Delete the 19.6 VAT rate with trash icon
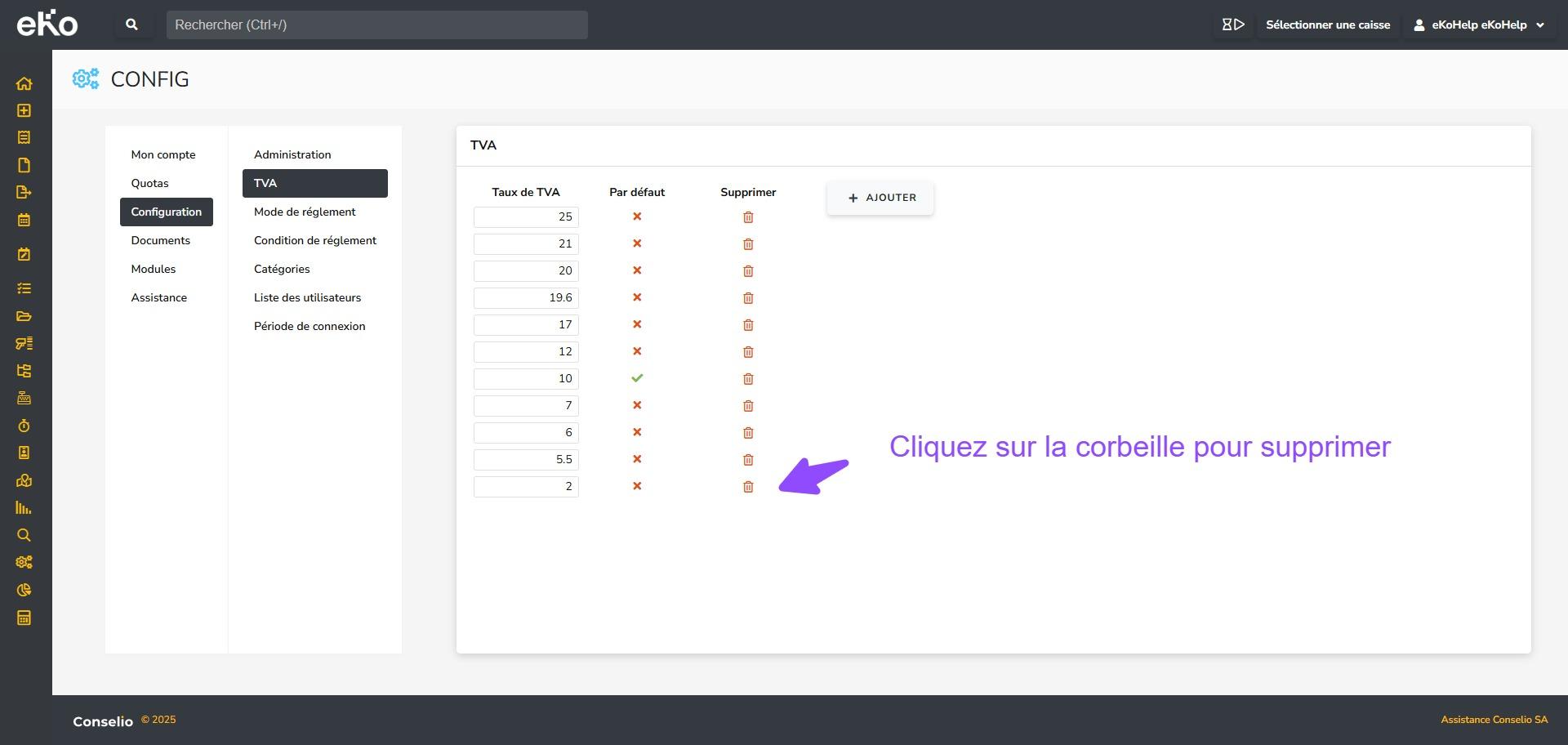This screenshot has width=1568, height=745. [748, 298]
